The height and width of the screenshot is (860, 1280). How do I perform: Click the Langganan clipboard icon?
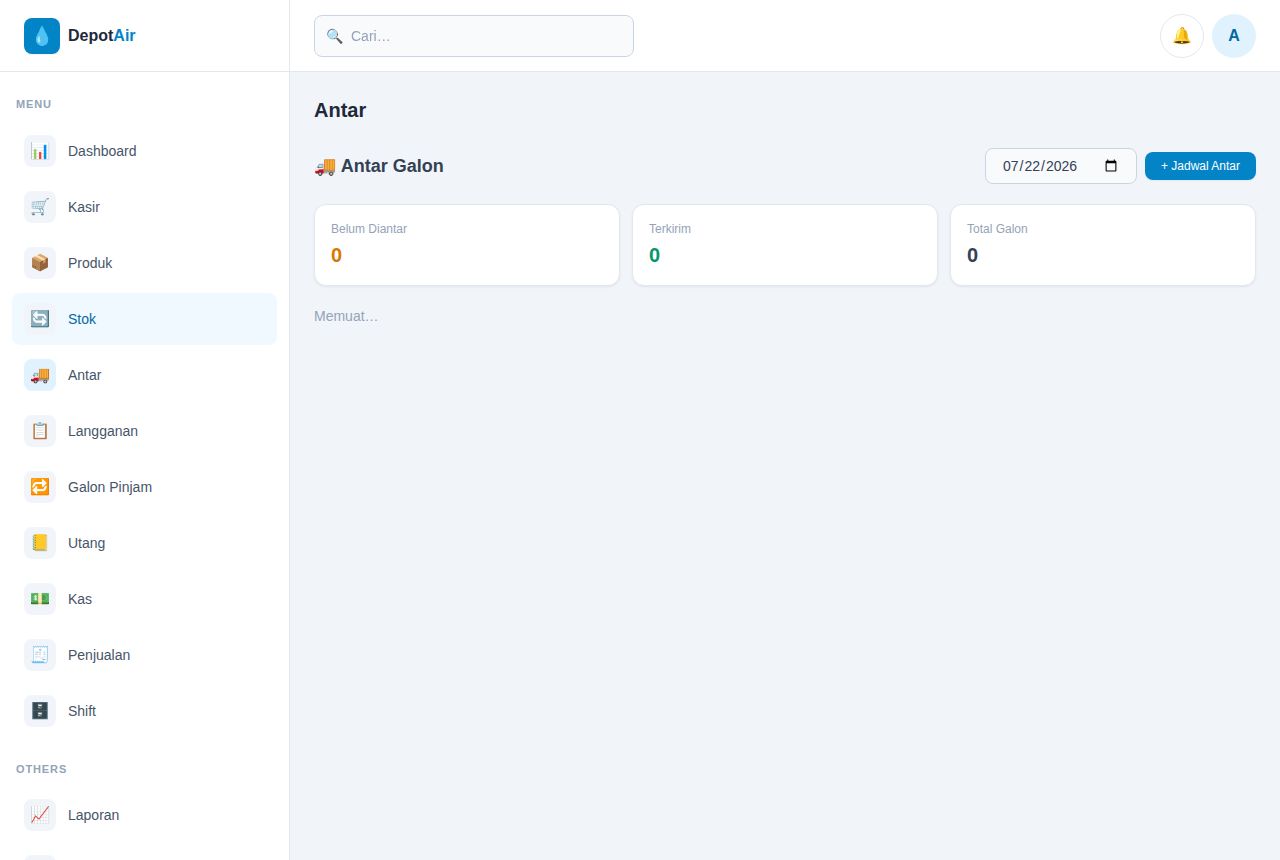click(40, 431)
